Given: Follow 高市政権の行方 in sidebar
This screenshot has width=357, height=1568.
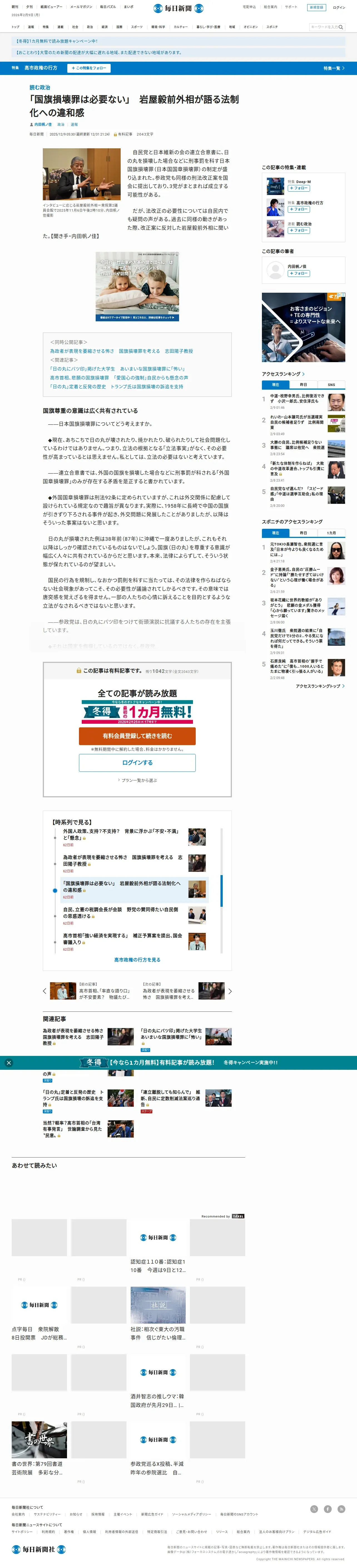Looking at the screenshot, I should point(299,209).
